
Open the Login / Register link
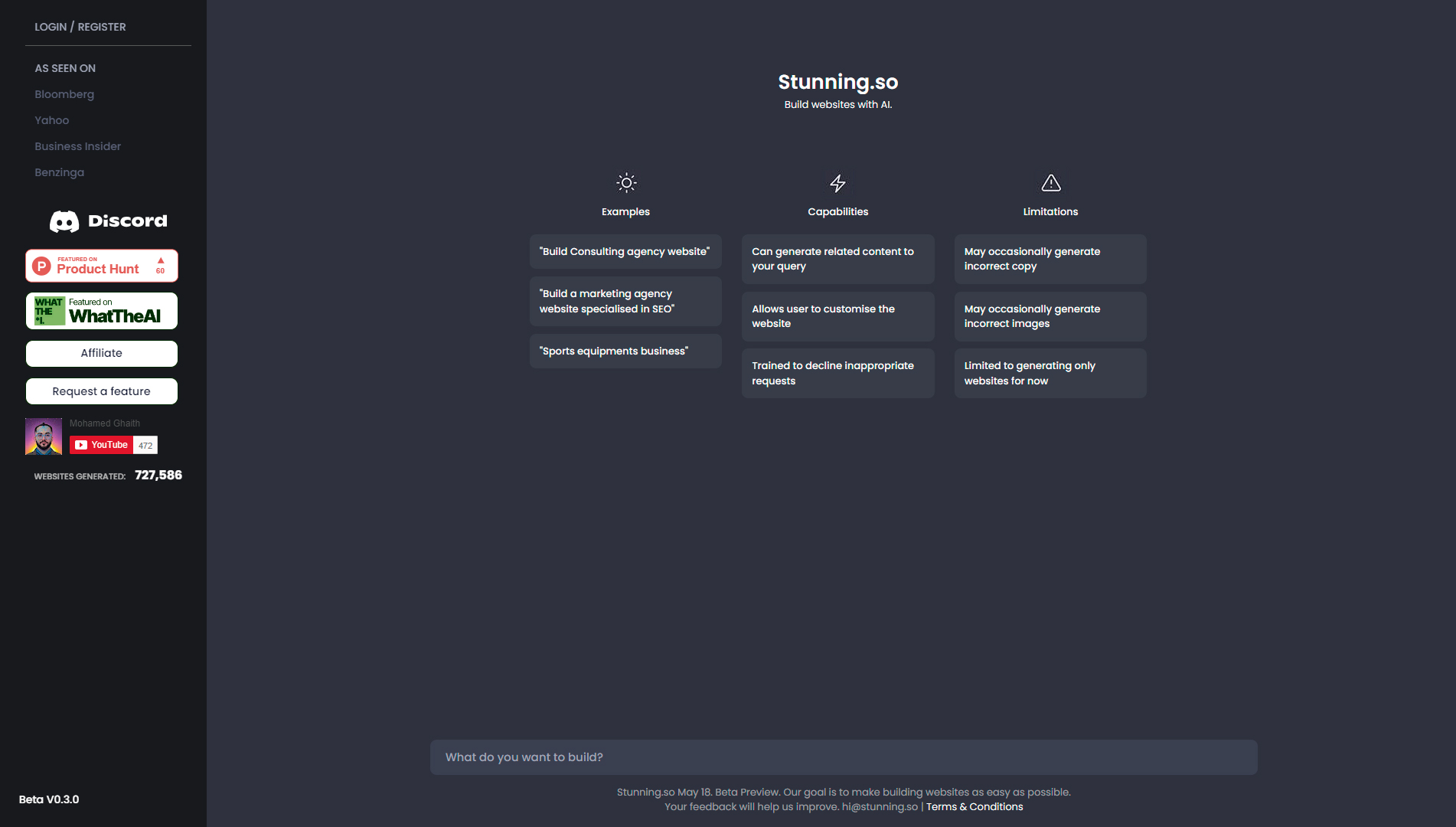tap(80, 27)
